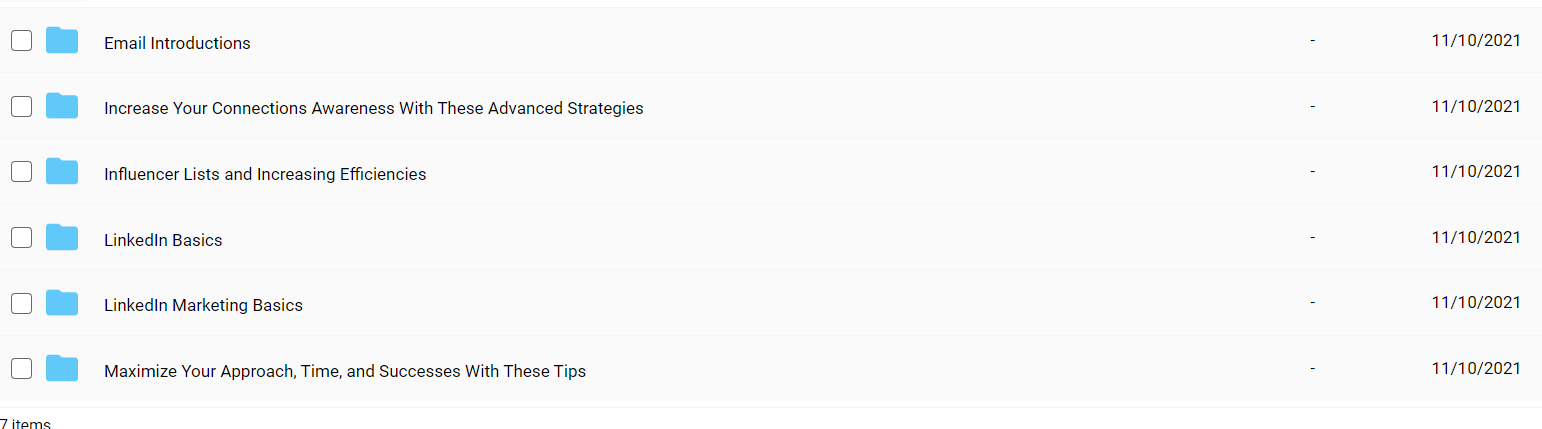The height and width of the screenshot is (429, 1542).
Task: Click the 11/10/2021 date in Email Introductions row
Action: (x=1476, y=40)
